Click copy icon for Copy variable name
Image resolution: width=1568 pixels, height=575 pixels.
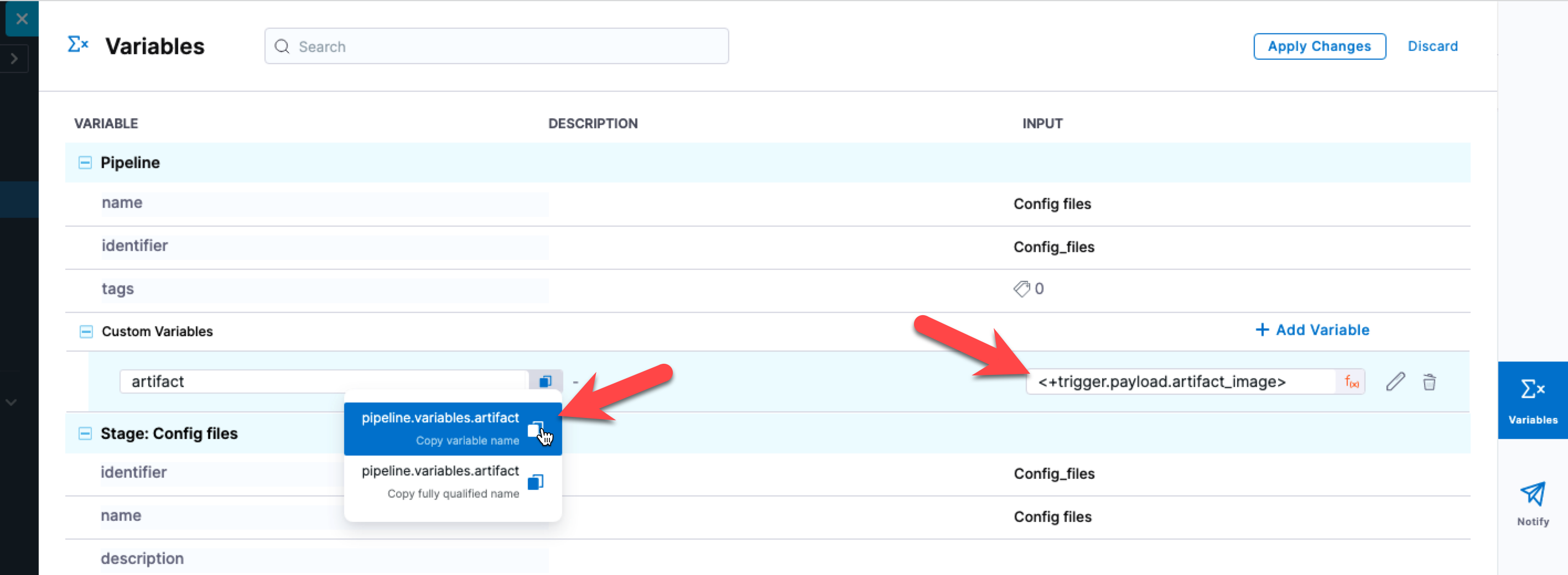click(535, 430)
